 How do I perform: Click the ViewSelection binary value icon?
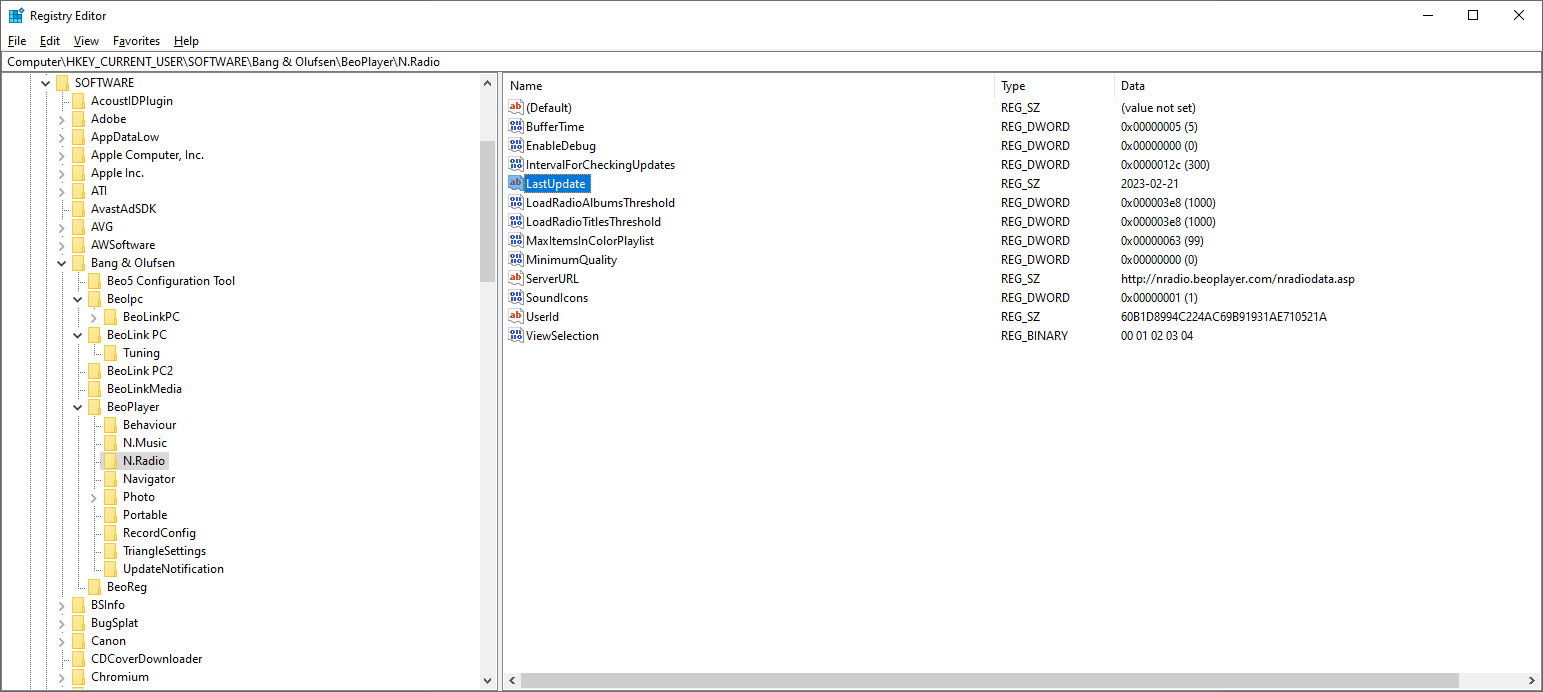click(x=516, y=336)
